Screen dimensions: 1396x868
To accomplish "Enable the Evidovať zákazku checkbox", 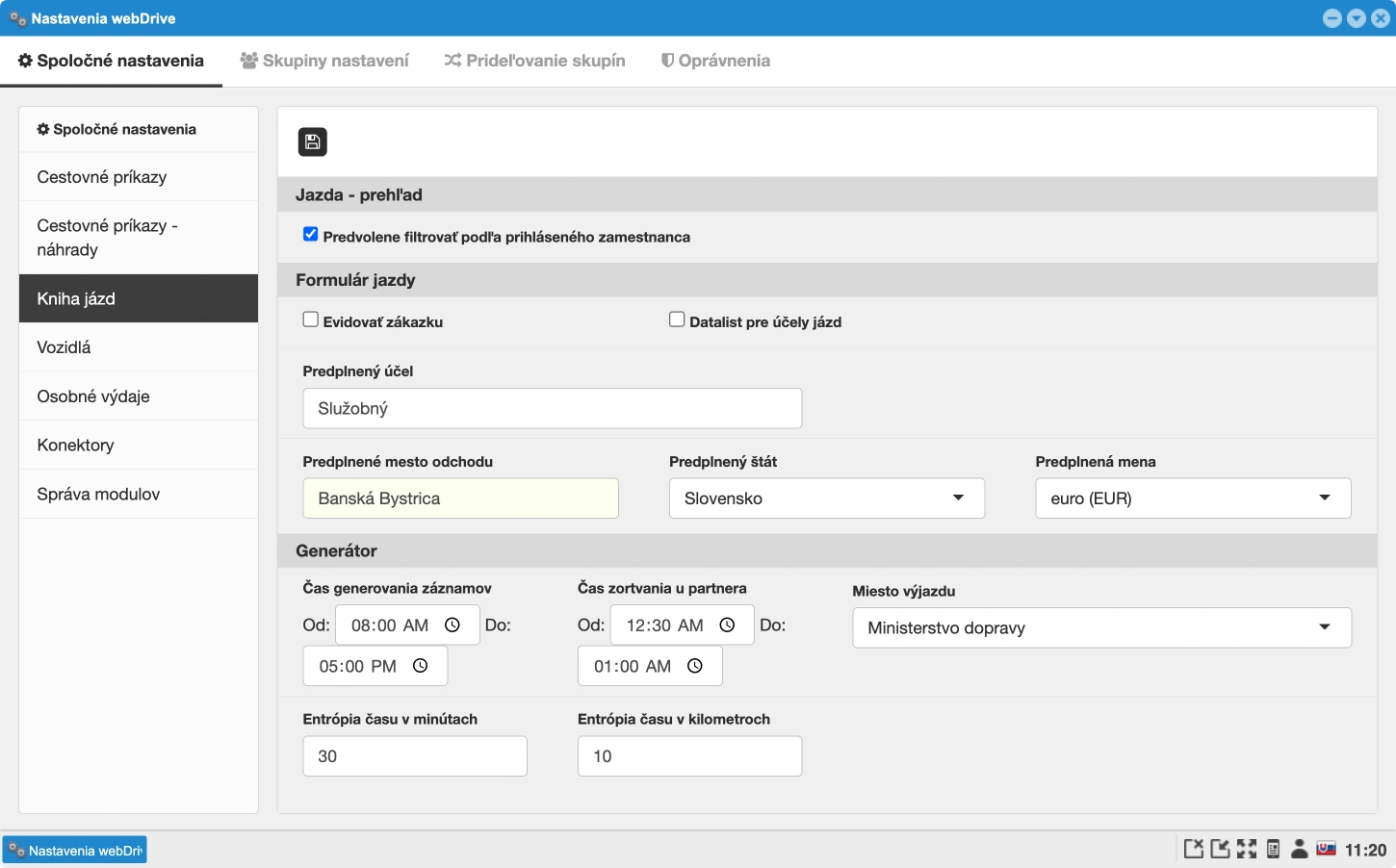I will (x=310, y=319).
